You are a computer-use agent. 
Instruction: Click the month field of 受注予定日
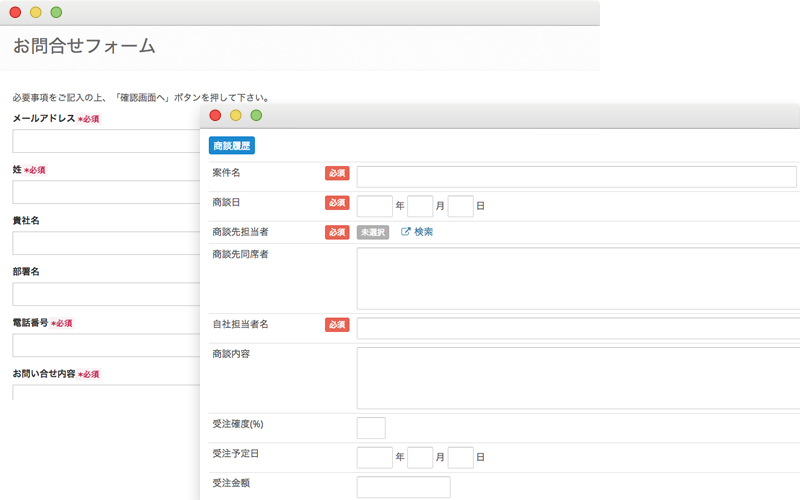tap(420, 458)
